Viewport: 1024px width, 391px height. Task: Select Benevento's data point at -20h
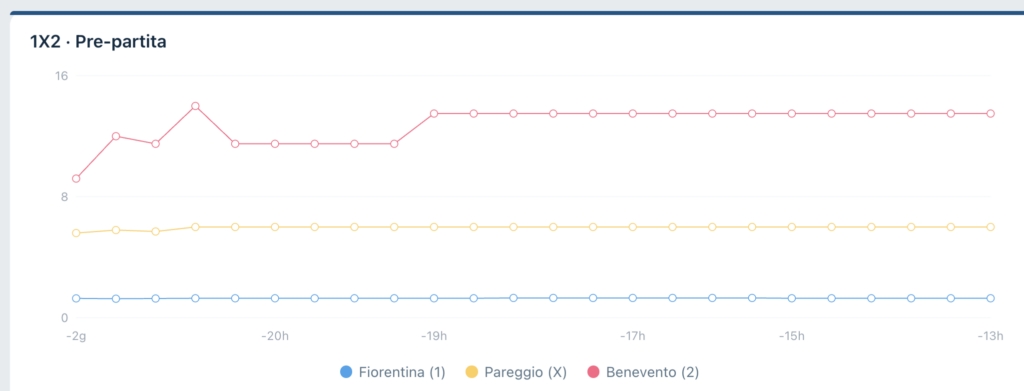[275, 144]
